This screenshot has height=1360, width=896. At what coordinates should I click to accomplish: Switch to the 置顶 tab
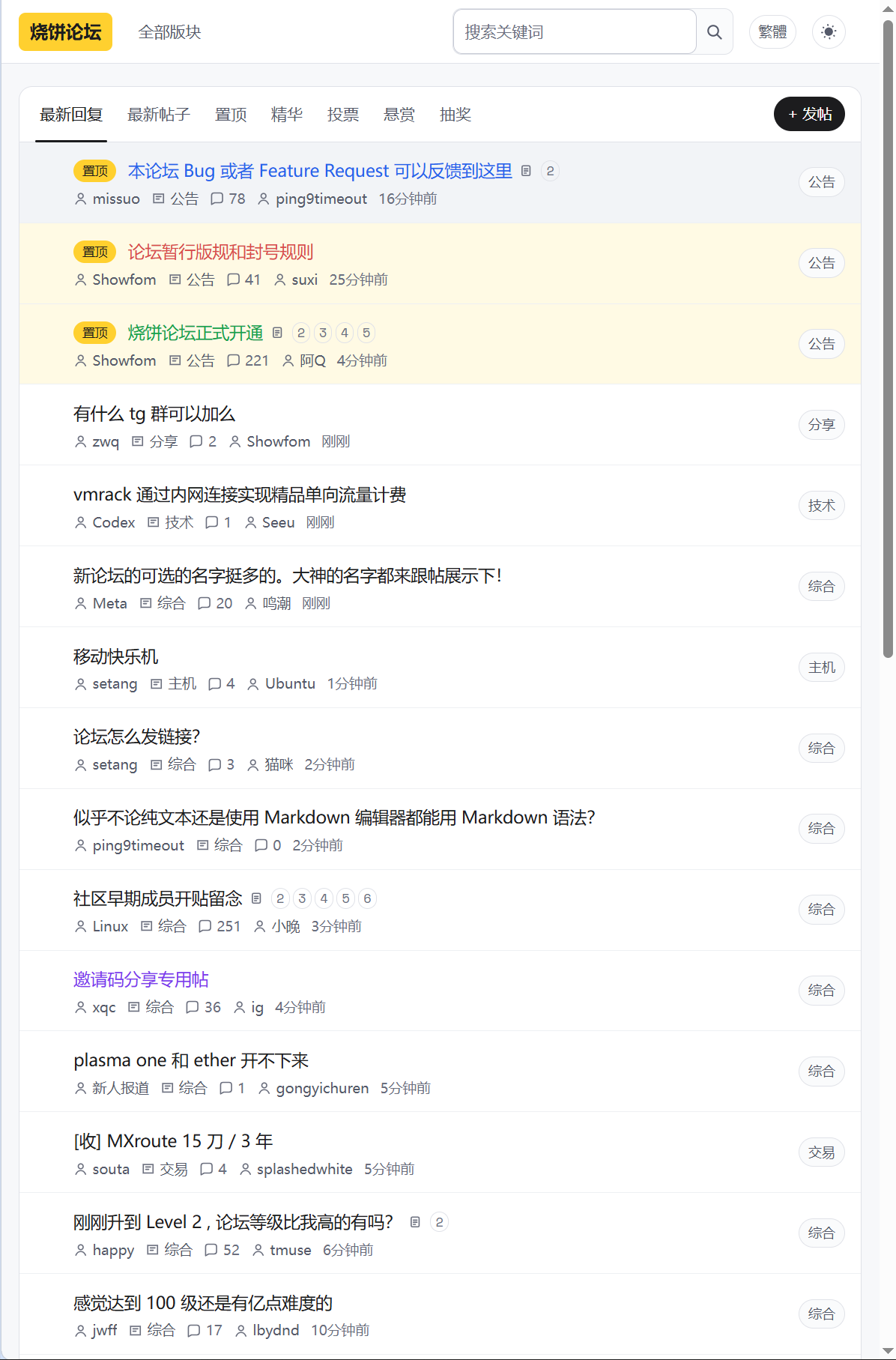(x=231, y=115)
